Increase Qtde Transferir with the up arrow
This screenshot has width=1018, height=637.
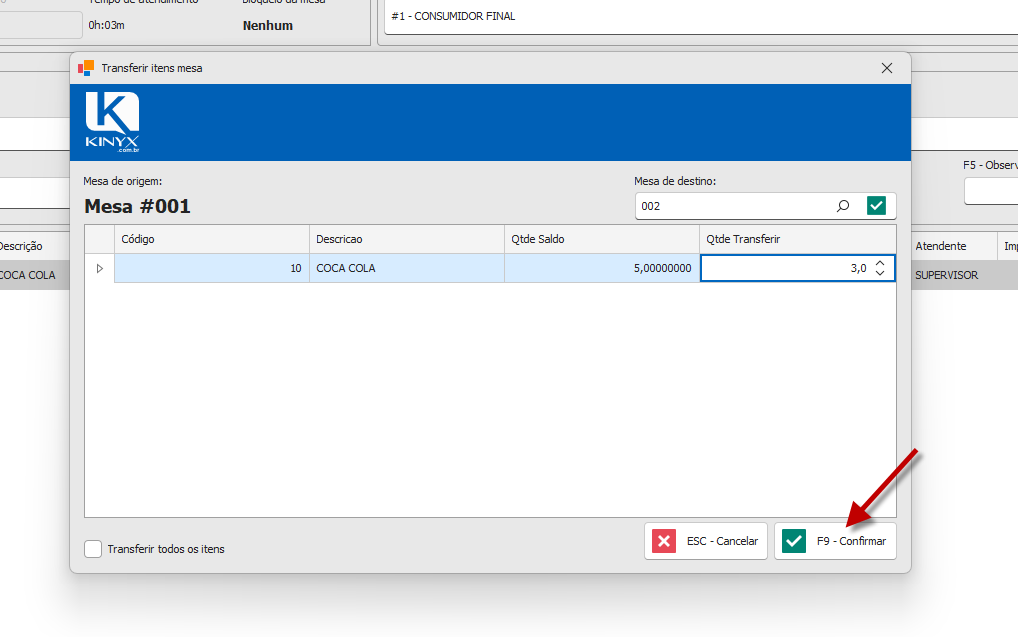tap(880, 264)
